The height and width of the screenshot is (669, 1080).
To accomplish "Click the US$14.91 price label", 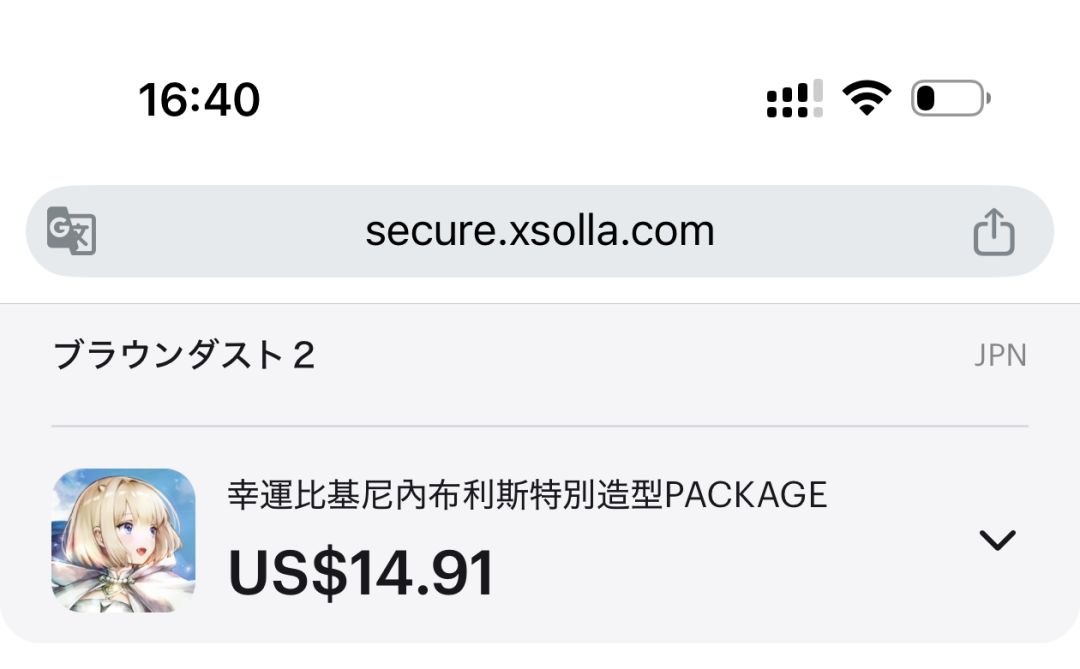I will [x=360, y=573].
